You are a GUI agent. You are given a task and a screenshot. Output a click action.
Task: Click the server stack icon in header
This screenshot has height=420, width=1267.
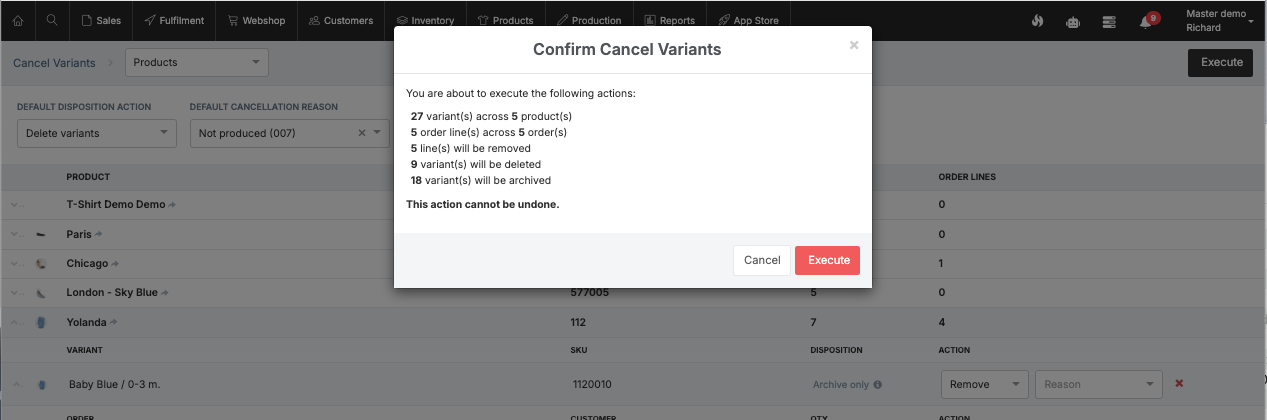pyautogui.click(x=1108, y=21)
